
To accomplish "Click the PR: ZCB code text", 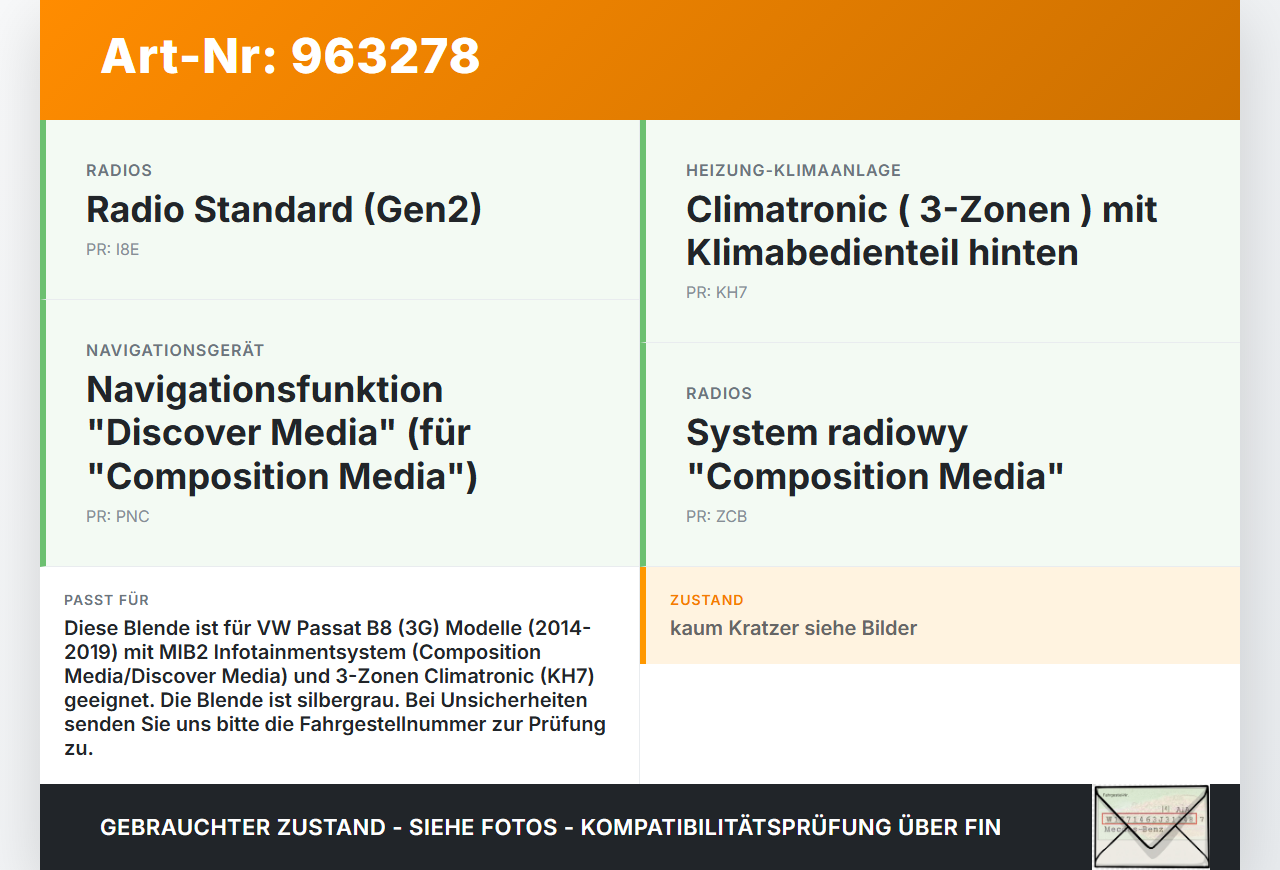I will (x=716, y=516).
